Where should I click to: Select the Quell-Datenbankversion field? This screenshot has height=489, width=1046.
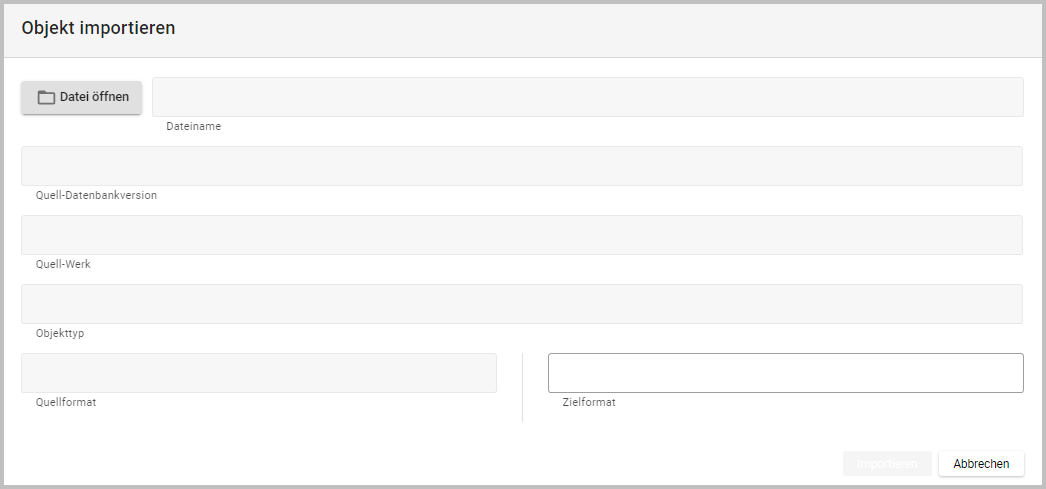(x=521, y=166)
